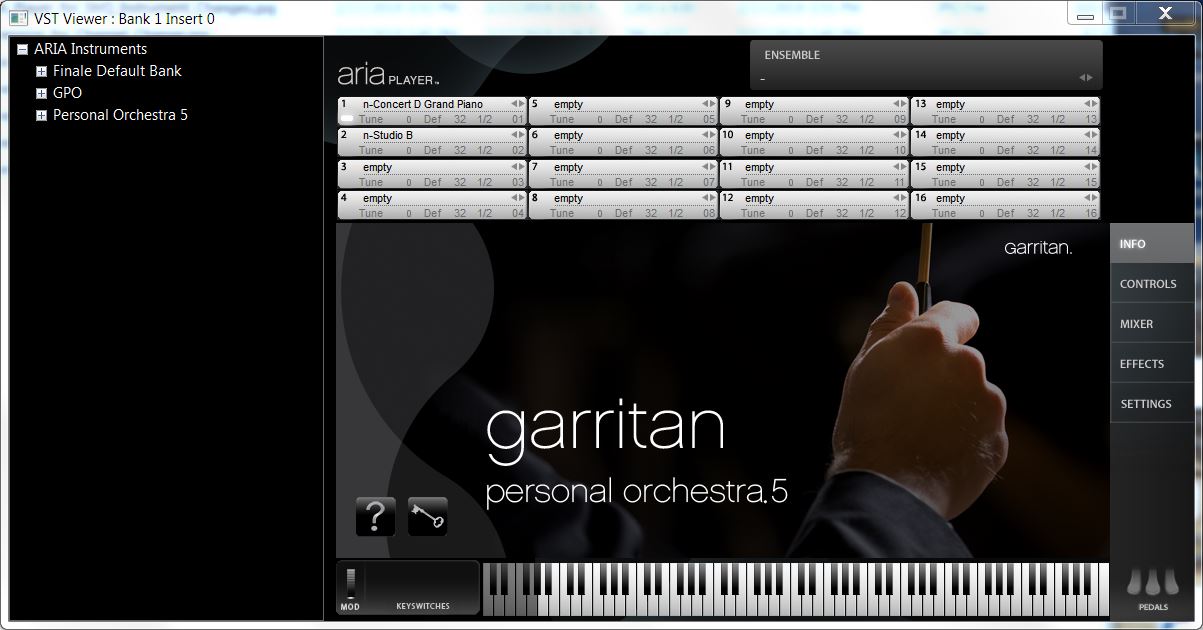Open the question mark help icon
The height and width of the screenshot is (630, 1203).
coord(375,517)
